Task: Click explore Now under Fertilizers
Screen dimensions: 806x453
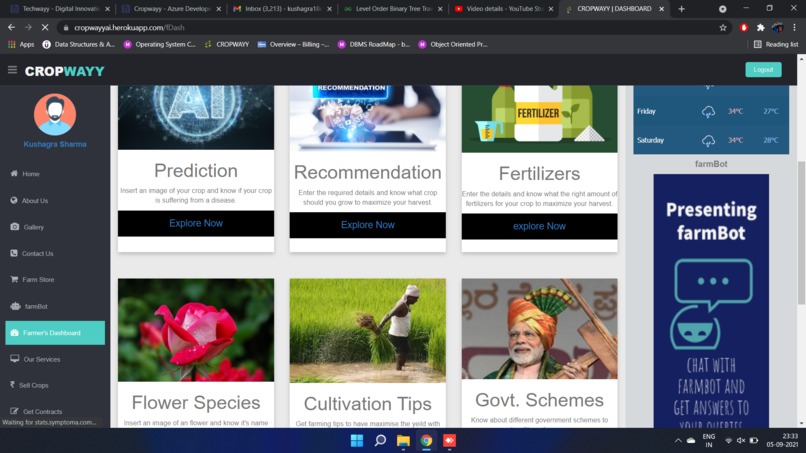Action: point(539,226)
